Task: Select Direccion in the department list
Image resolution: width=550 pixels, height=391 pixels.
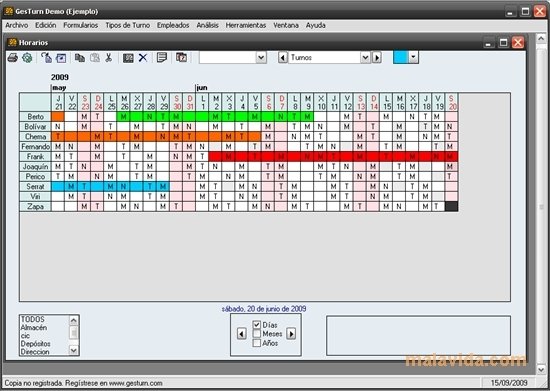Action: [x=35, y=352]
